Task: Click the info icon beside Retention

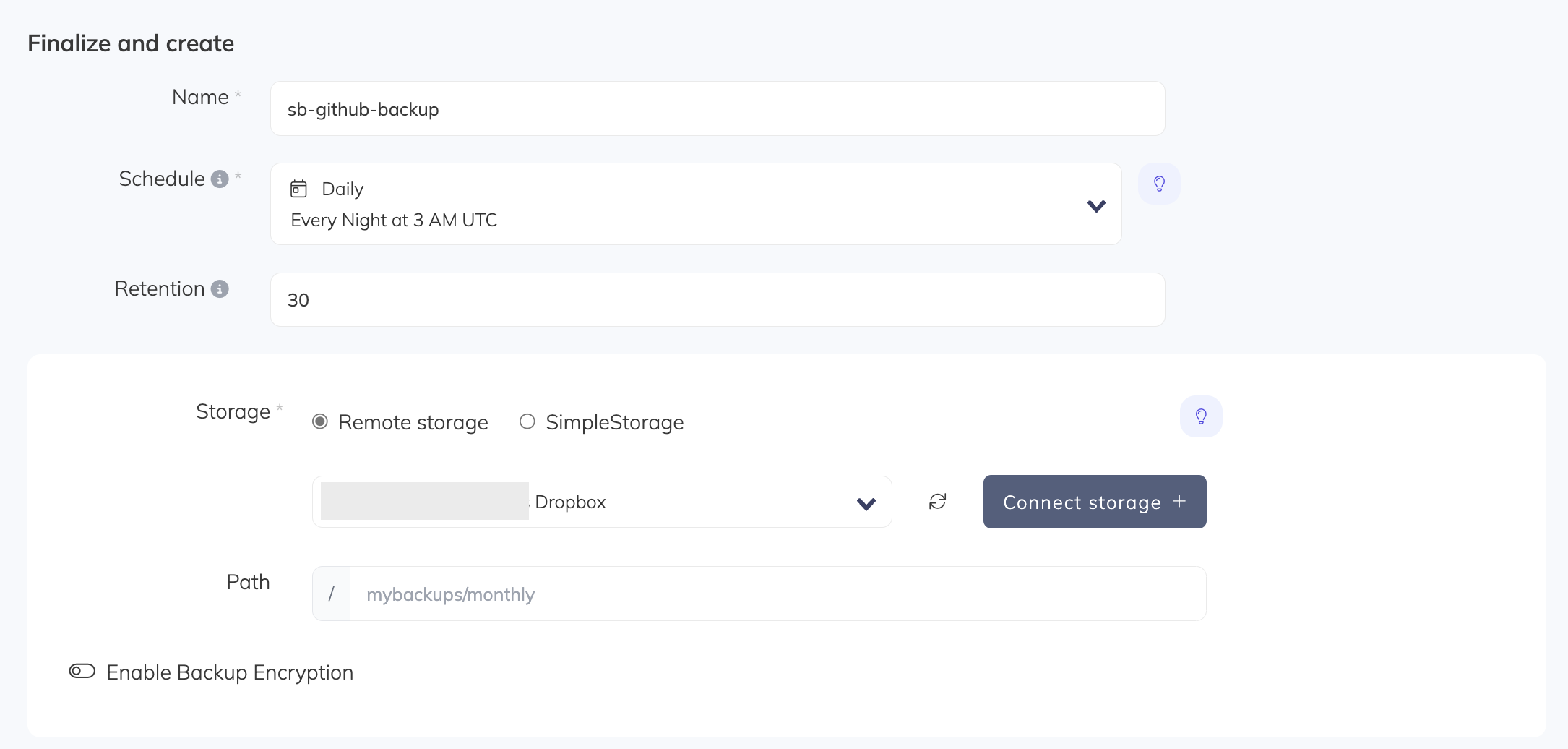Action: pos(220,289)
